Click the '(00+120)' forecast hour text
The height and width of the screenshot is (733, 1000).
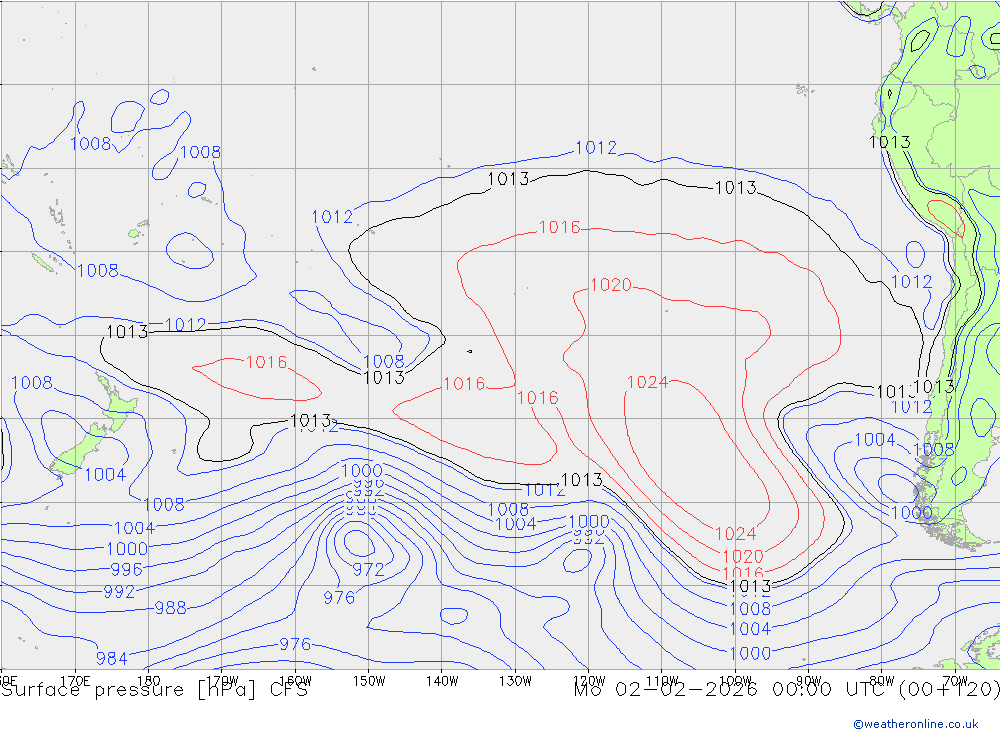(950, 690)
